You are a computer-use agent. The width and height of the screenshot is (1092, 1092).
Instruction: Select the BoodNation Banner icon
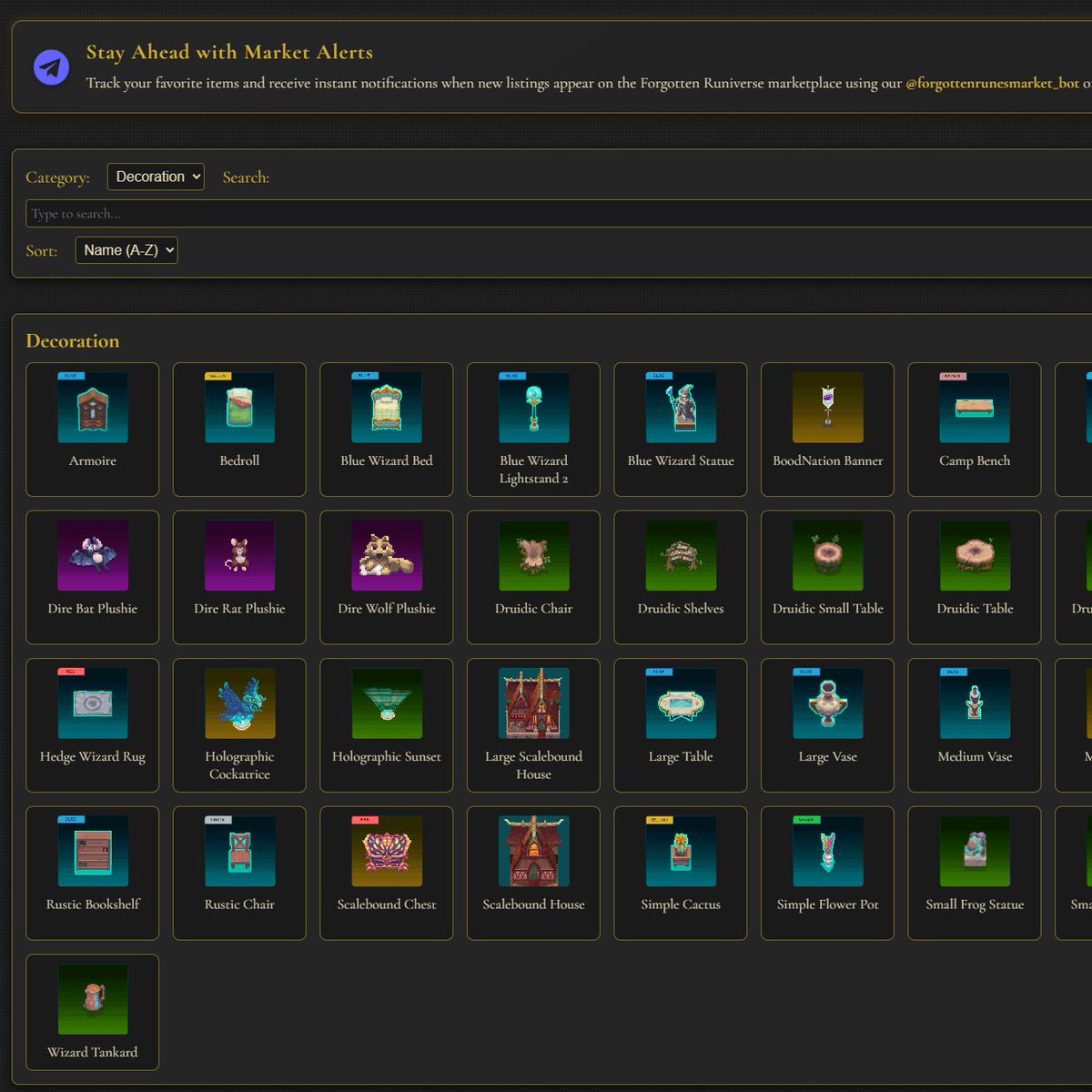coord(828,408)
